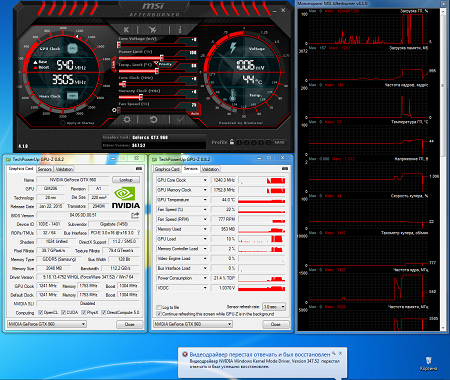
Task: Click the Lookup button in GPU-Z
Action: (x=126, y=180)
